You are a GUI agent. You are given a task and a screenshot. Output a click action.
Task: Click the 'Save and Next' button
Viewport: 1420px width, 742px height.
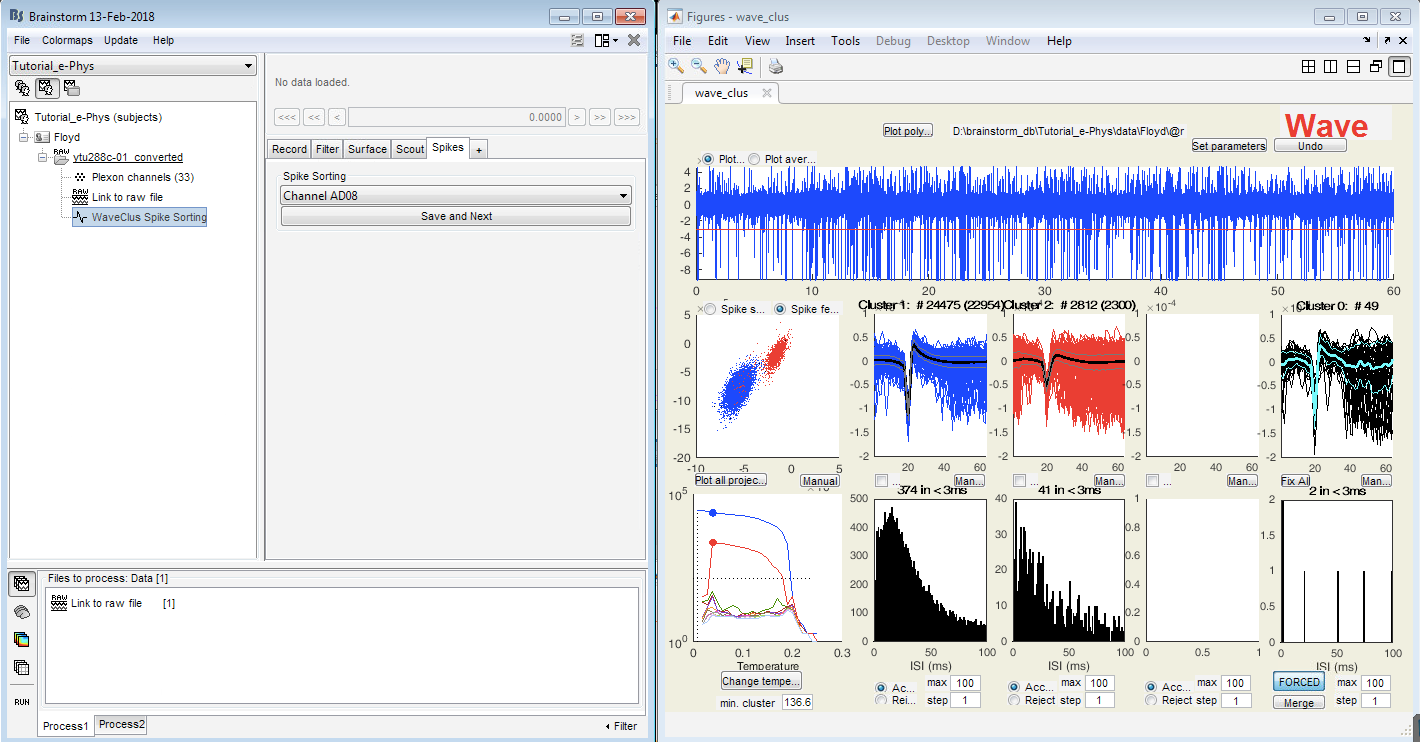point(456,216)
